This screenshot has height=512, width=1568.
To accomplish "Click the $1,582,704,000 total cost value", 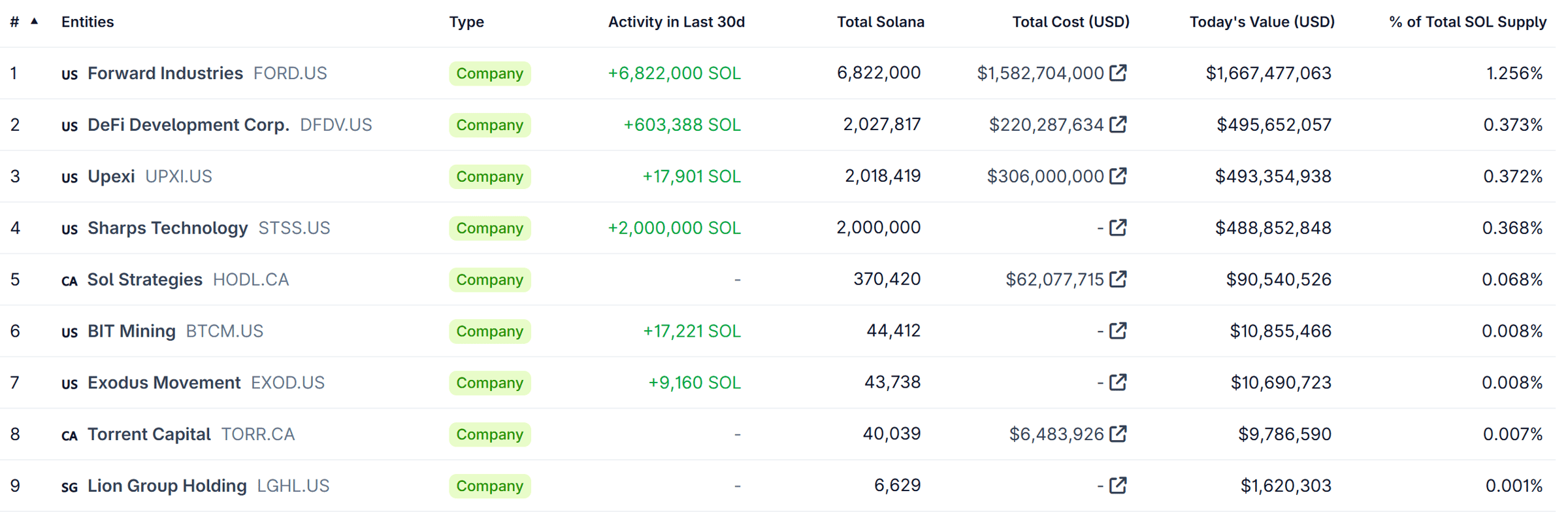I will click(1041, 73).
